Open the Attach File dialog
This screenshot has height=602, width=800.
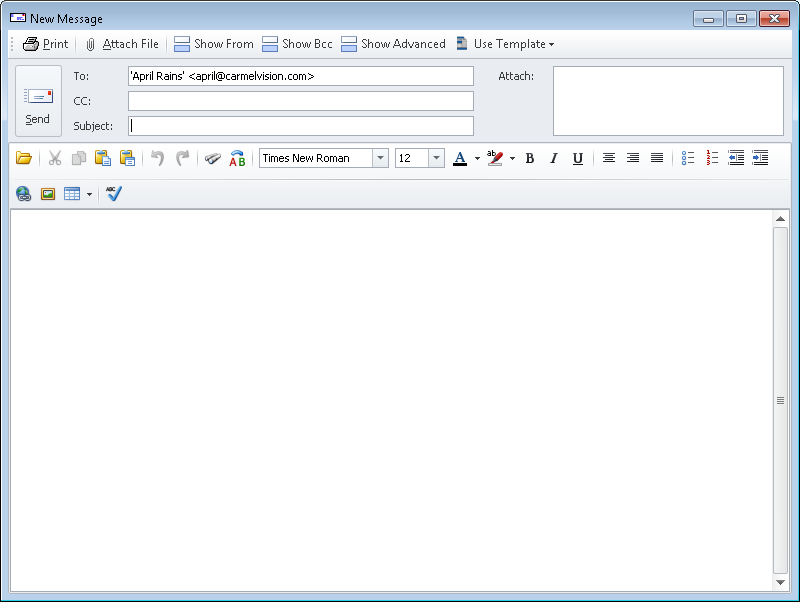[x=121, y=44]
